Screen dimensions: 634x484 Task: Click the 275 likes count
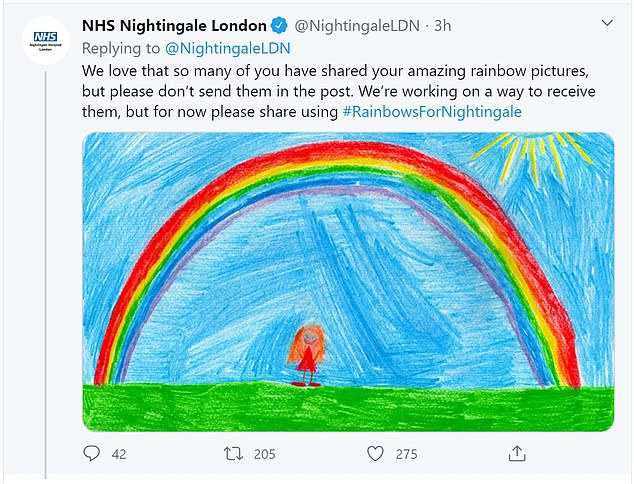pos(406,454)
